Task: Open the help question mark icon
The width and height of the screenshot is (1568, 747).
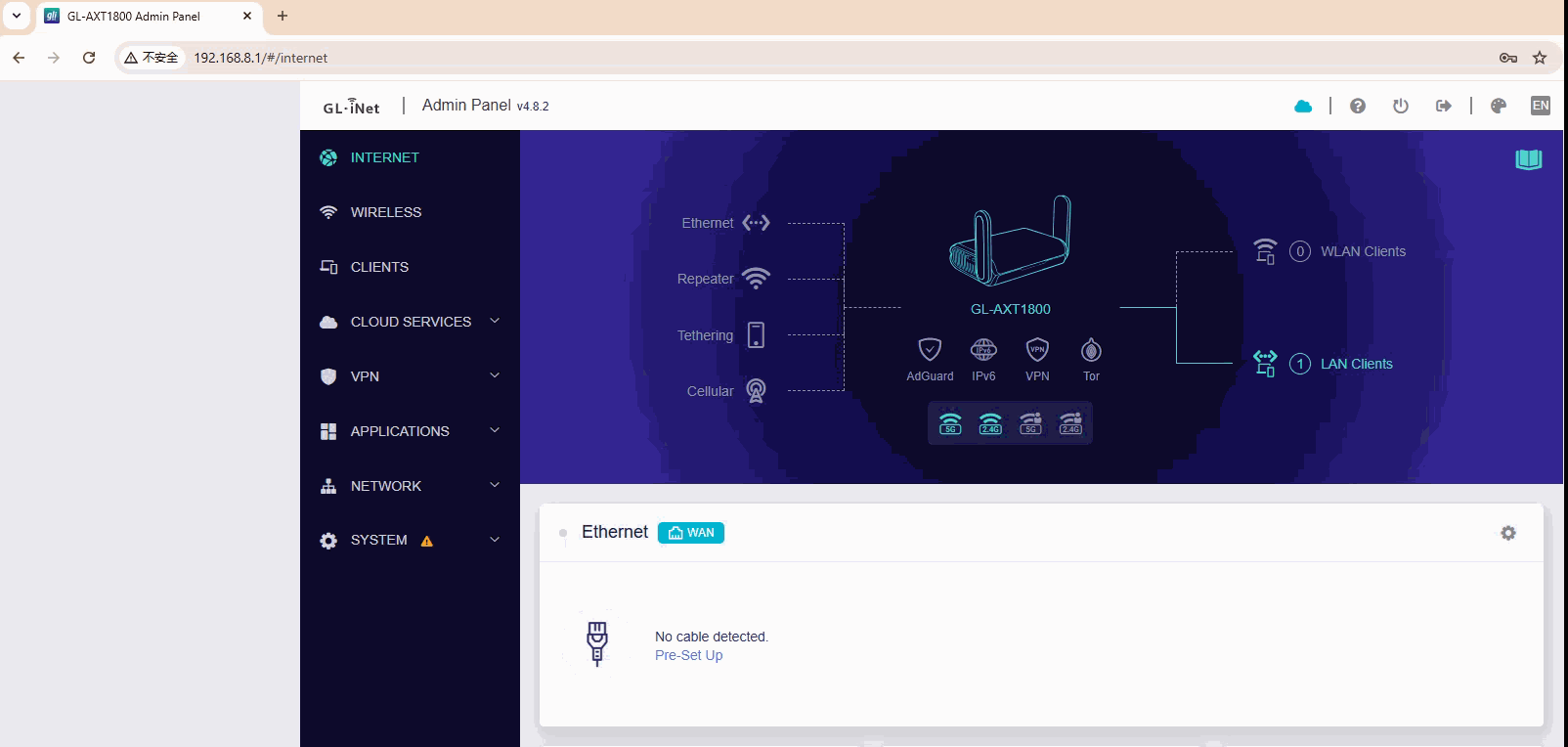Action: [x=1357, y=106]
